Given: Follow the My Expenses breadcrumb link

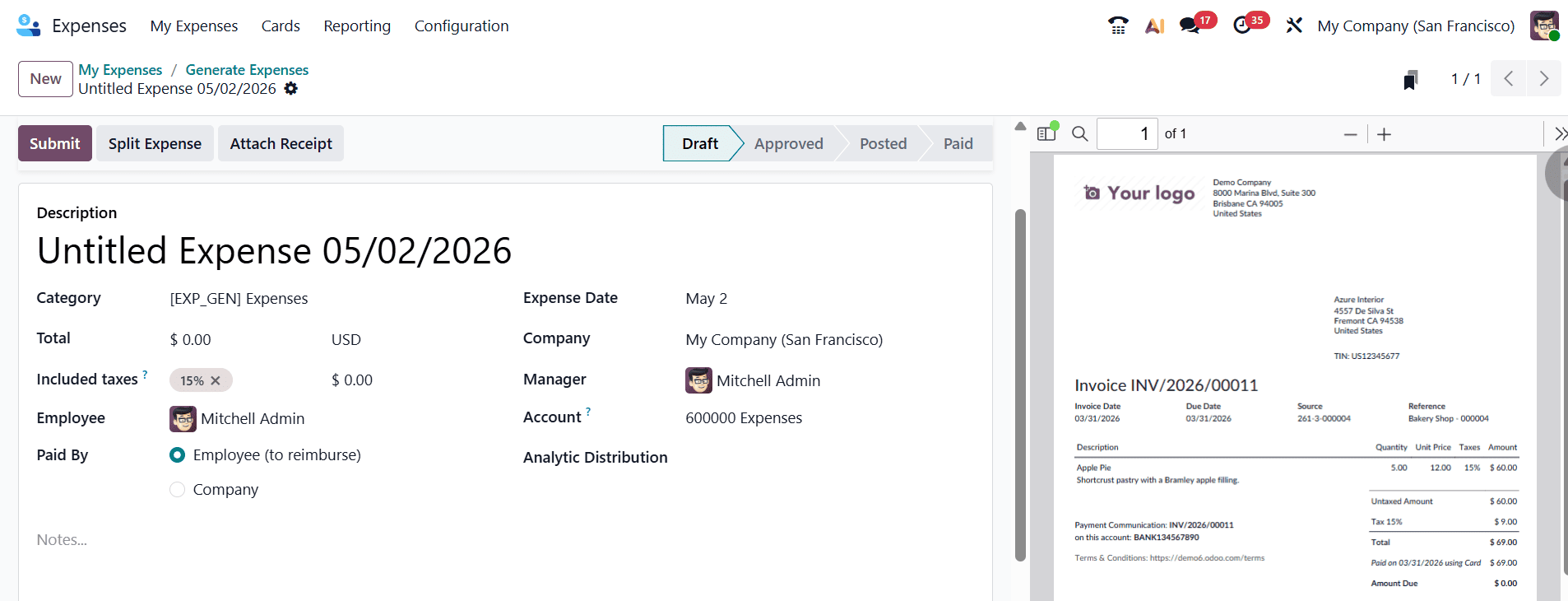Looking at the screenshot, I should click(120, 70).
